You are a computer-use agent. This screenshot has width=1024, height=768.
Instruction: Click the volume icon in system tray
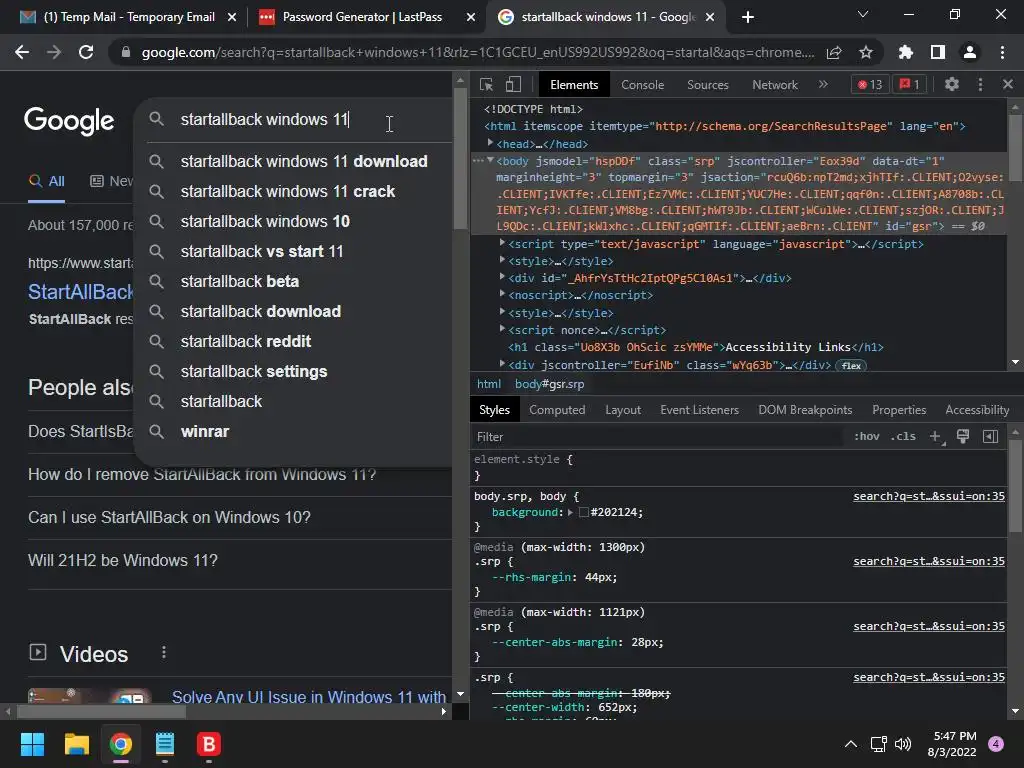[903, 744]
